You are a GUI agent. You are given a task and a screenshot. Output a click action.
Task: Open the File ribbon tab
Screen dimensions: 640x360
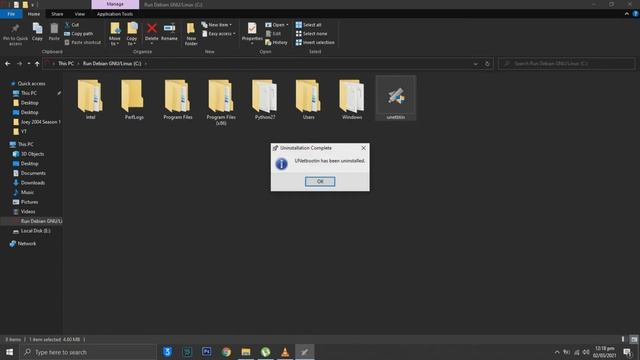tap(11, 14)
